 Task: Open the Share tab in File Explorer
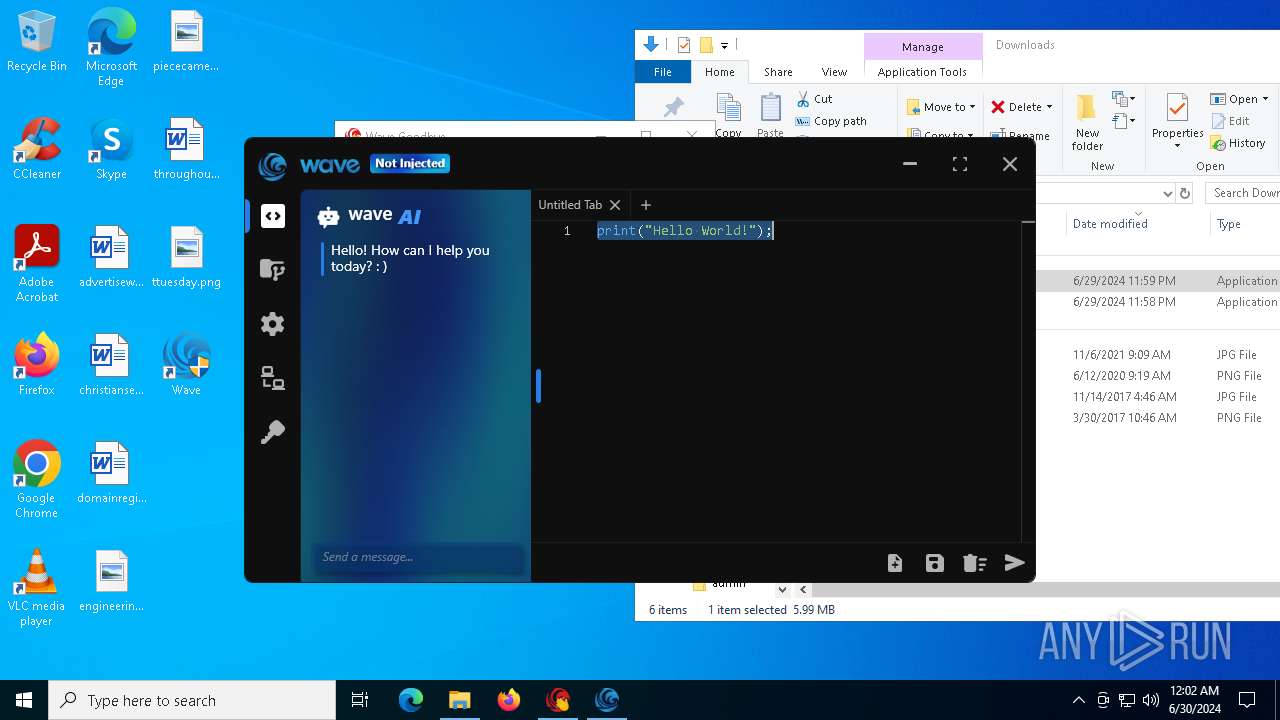tap(778, 72)
